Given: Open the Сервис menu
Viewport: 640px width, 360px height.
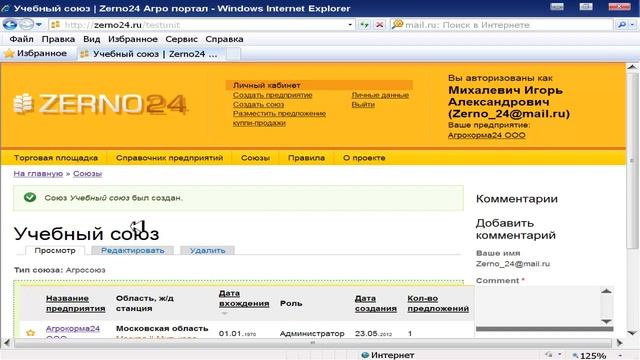Looking at the screenshot, I should (x=182, y=39).
